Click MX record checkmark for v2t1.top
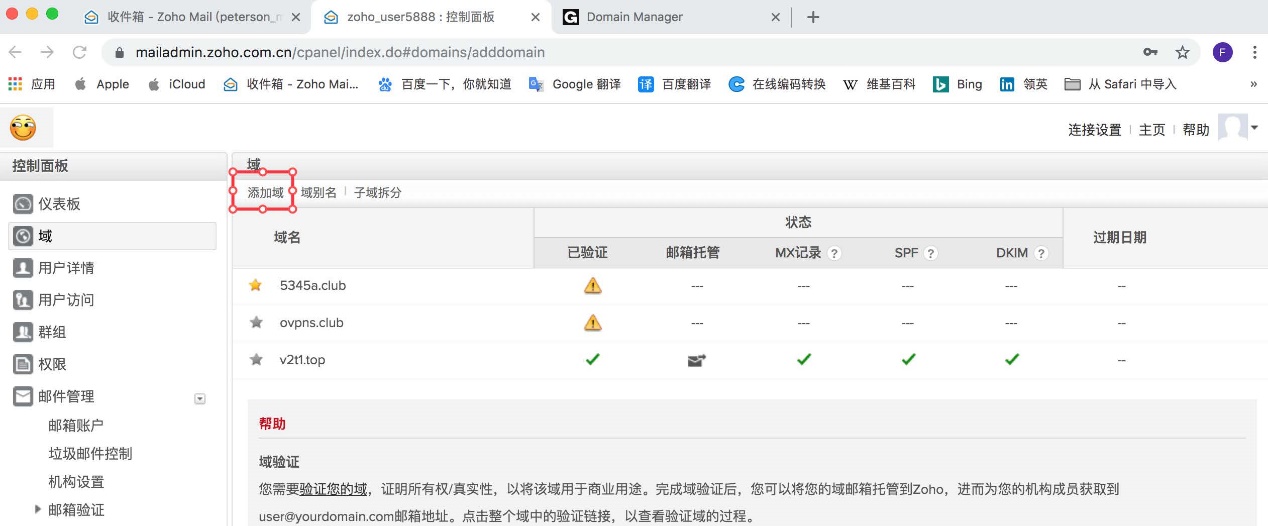Screen dimensions: 1268x526 pyautogui.click(x=804, y=359)
